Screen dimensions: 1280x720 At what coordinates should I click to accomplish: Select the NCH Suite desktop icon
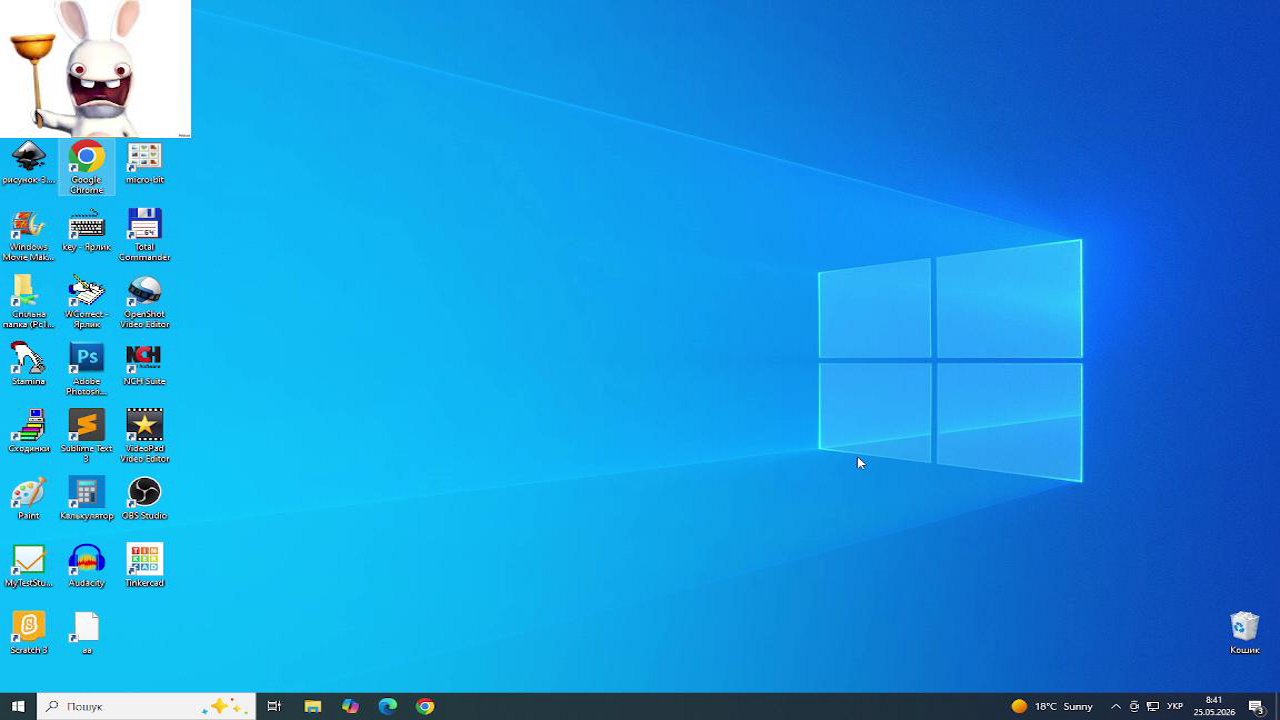click(145, 365)
